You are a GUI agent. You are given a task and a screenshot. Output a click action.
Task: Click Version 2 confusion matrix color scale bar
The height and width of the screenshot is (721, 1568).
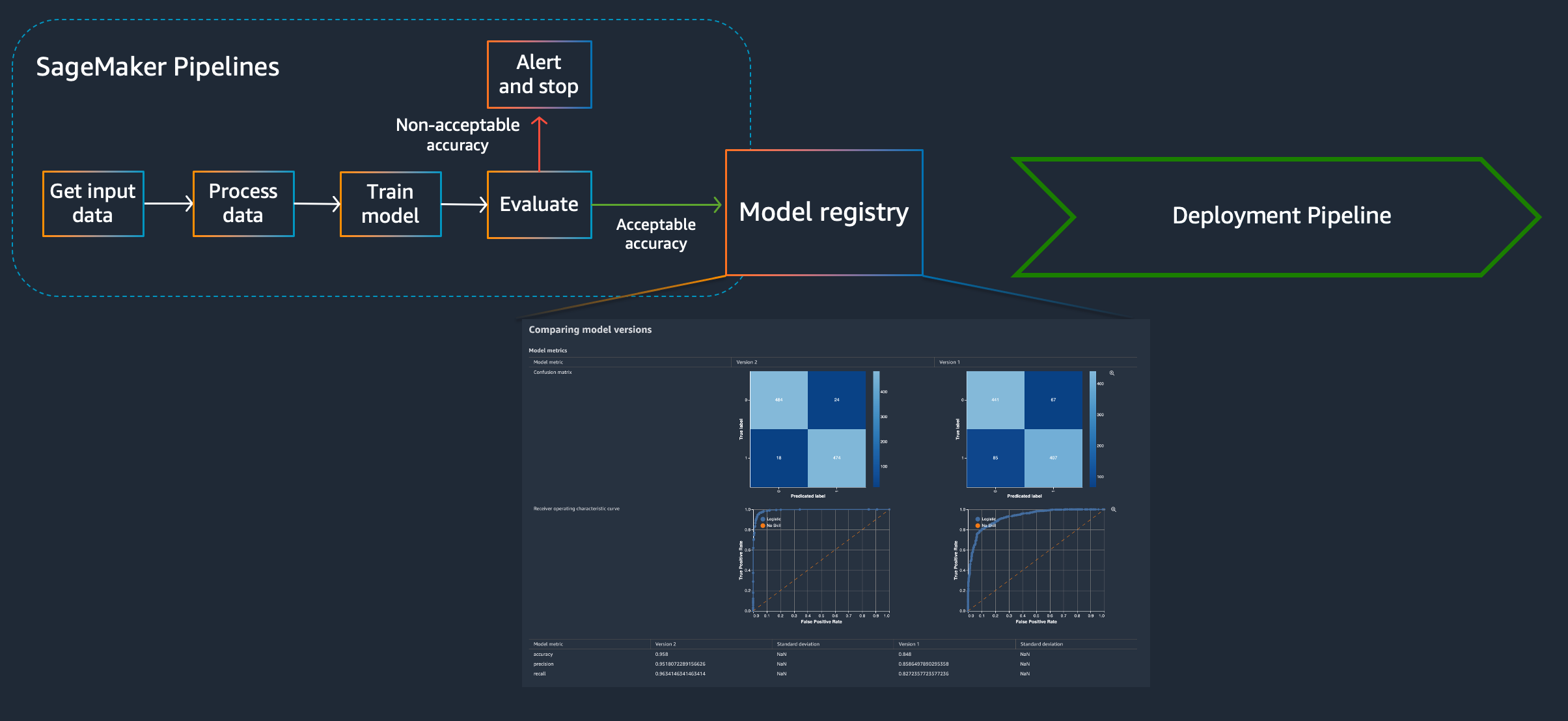point(876,429)
